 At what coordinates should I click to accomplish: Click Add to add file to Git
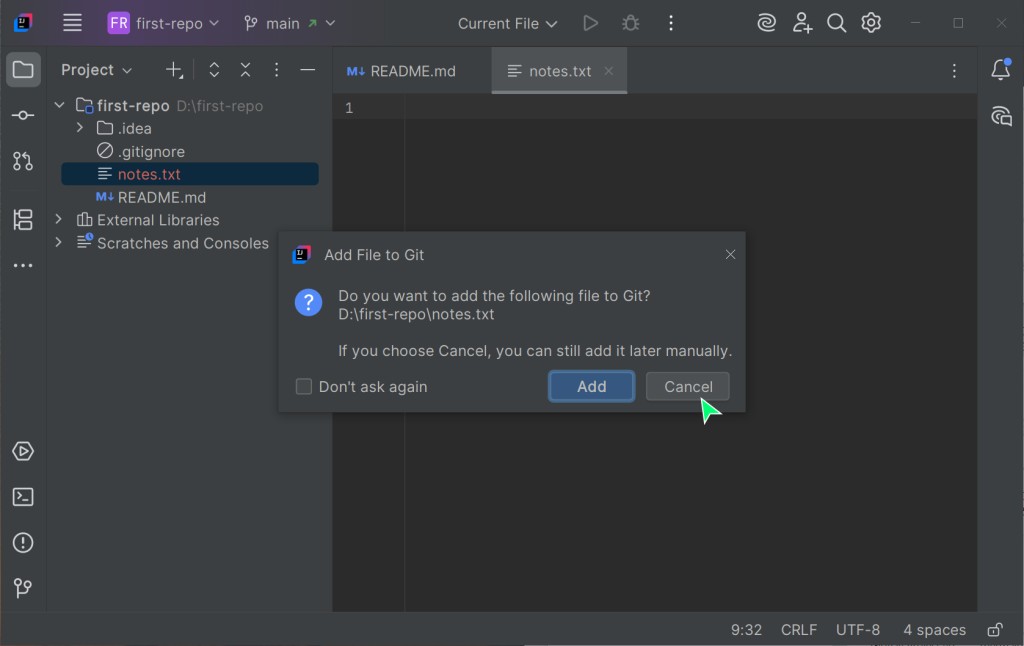click(x=591, y=387)
